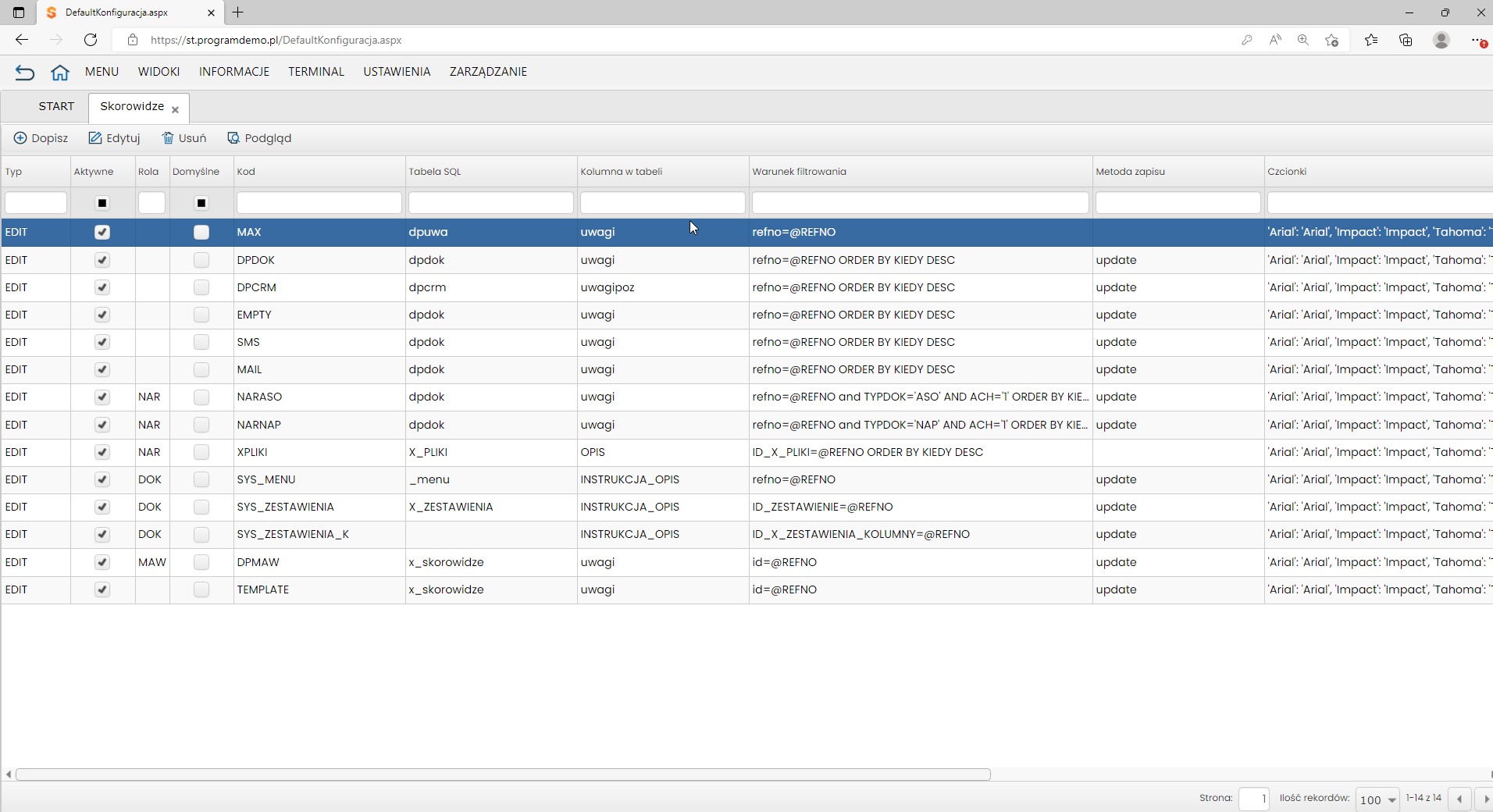Image resolution: width=1493 pixels, height=812 pixels.
Task: Go to next page arrow in pager
Action: (x=1486, y=800)
